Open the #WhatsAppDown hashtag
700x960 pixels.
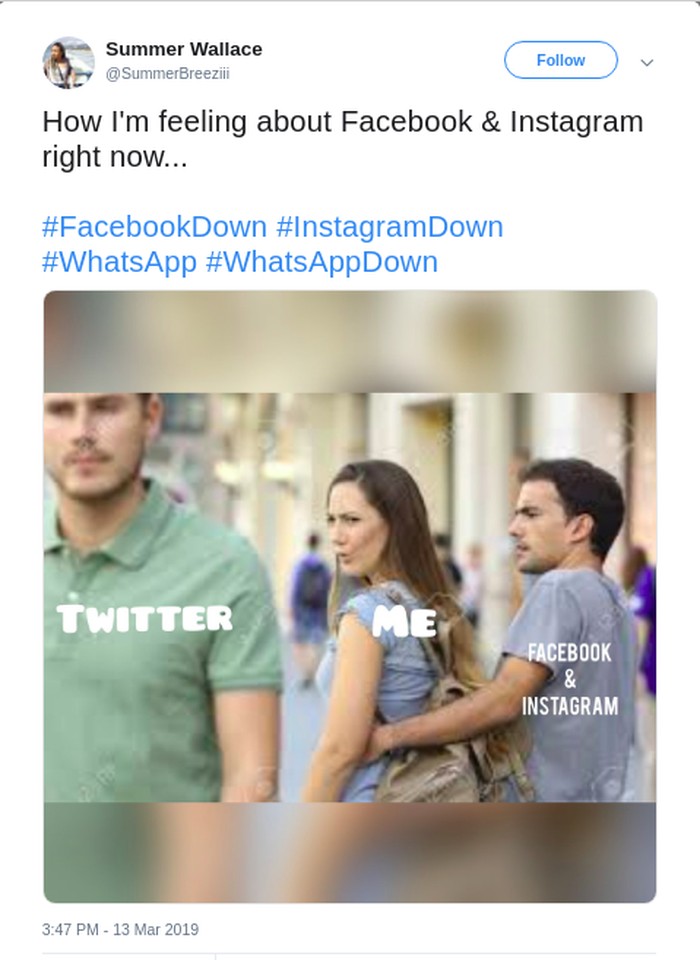tap(321, 262)
